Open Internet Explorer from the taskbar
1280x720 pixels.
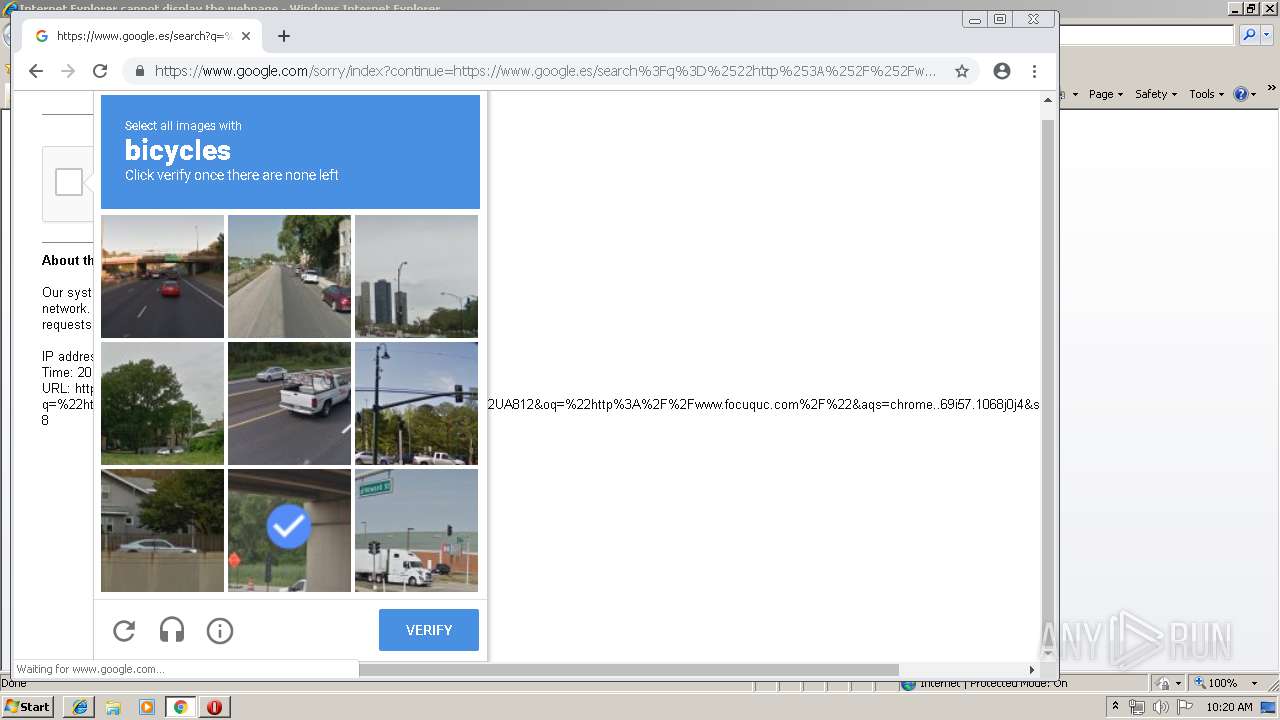tap(79, 707)
